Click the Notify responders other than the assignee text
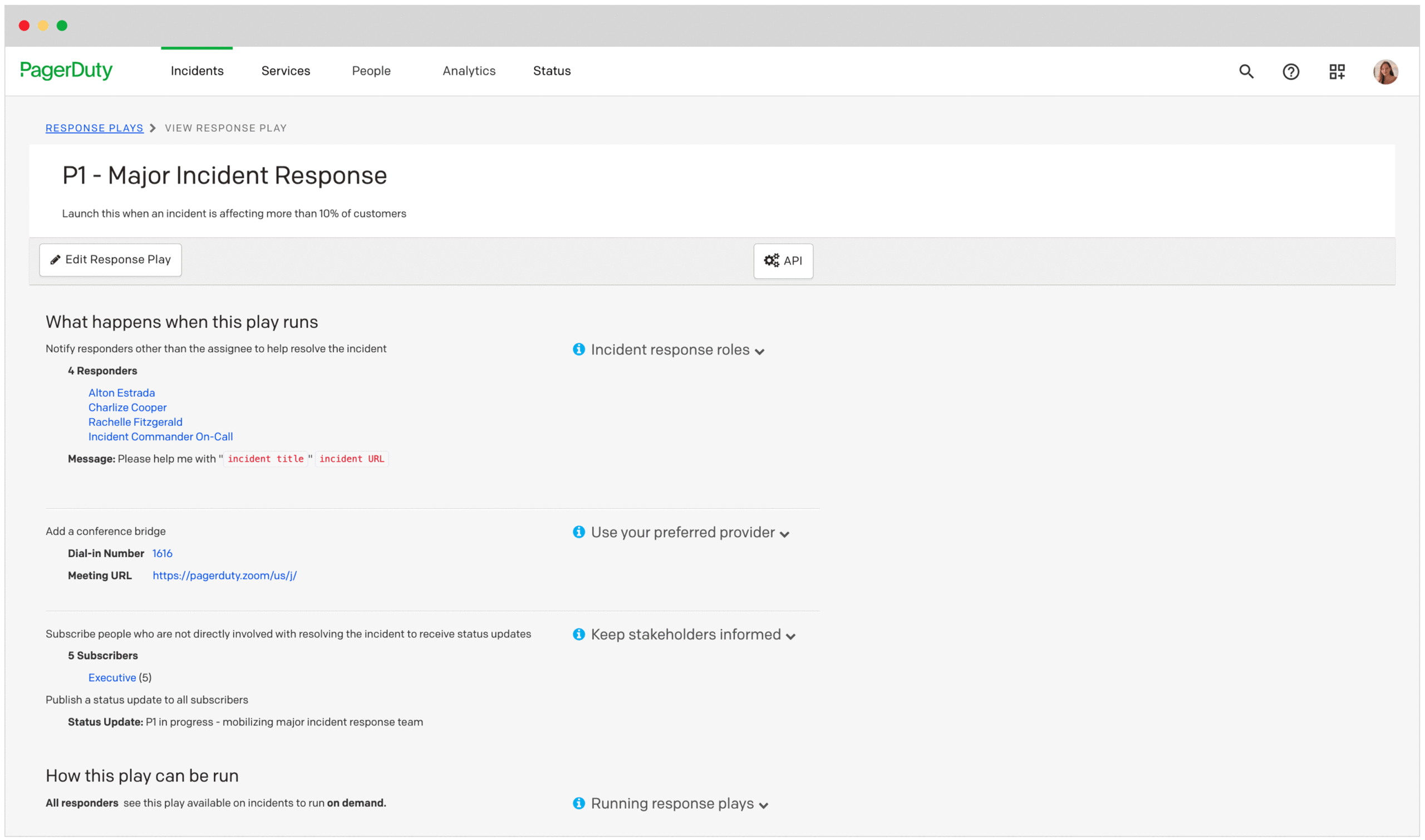This screenshot has height=840, width=1425. point(216,348)
